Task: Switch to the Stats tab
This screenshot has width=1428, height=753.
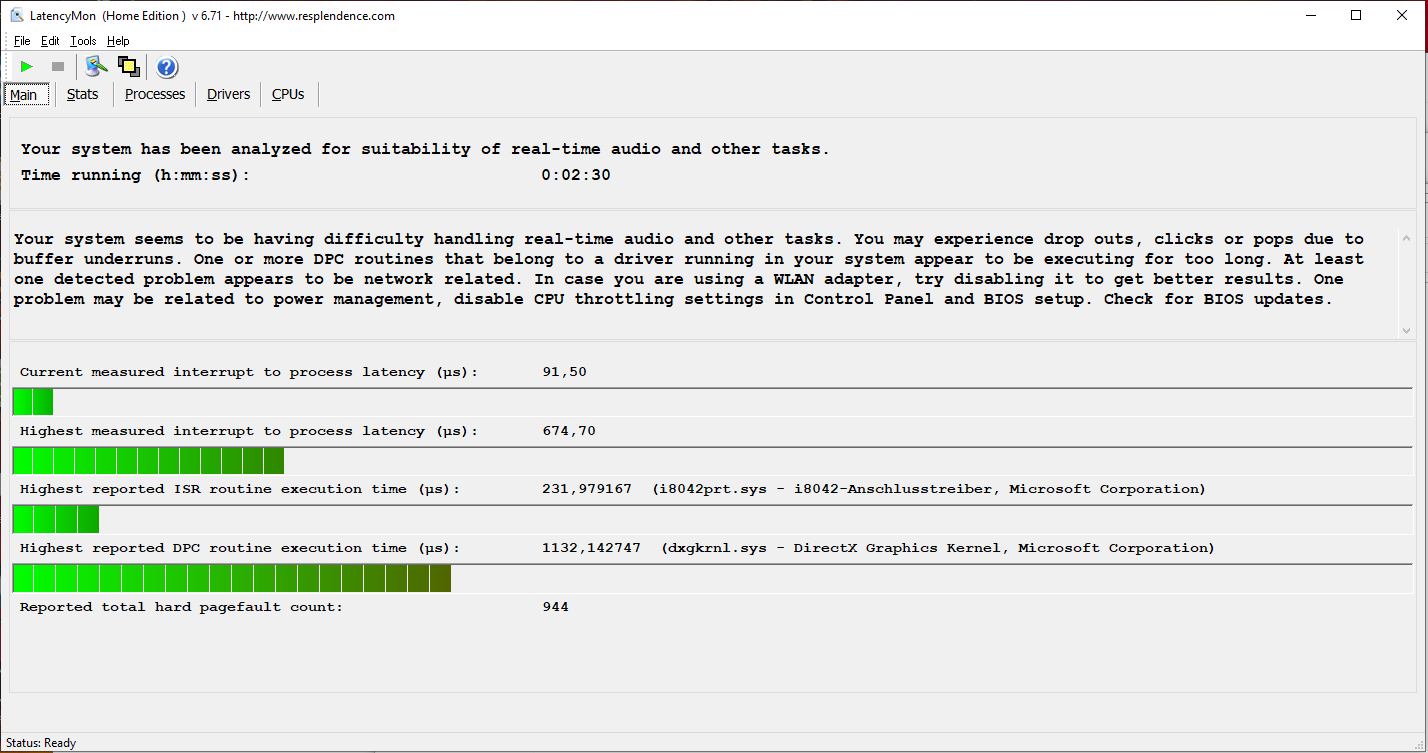Action: (83, 94)
